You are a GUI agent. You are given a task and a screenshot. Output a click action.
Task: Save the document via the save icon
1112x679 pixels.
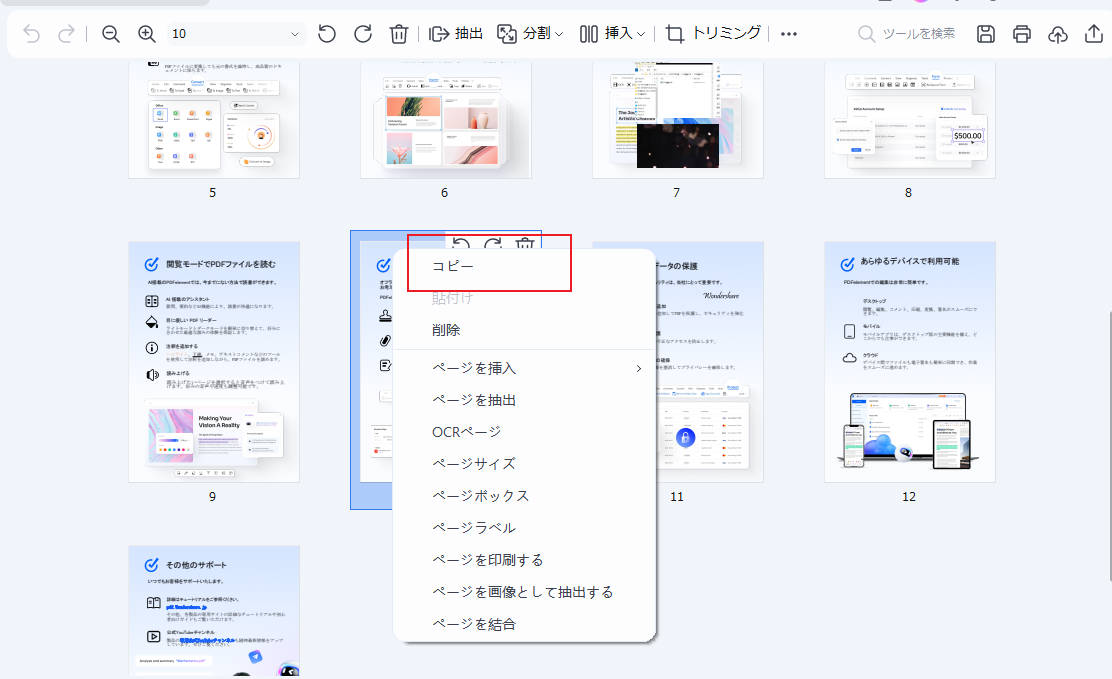pyautogui.click(x=985, y=33)
